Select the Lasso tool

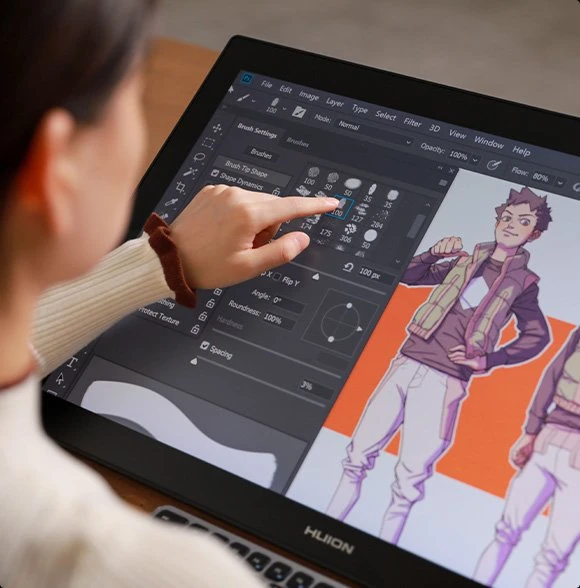coord(199,158)
